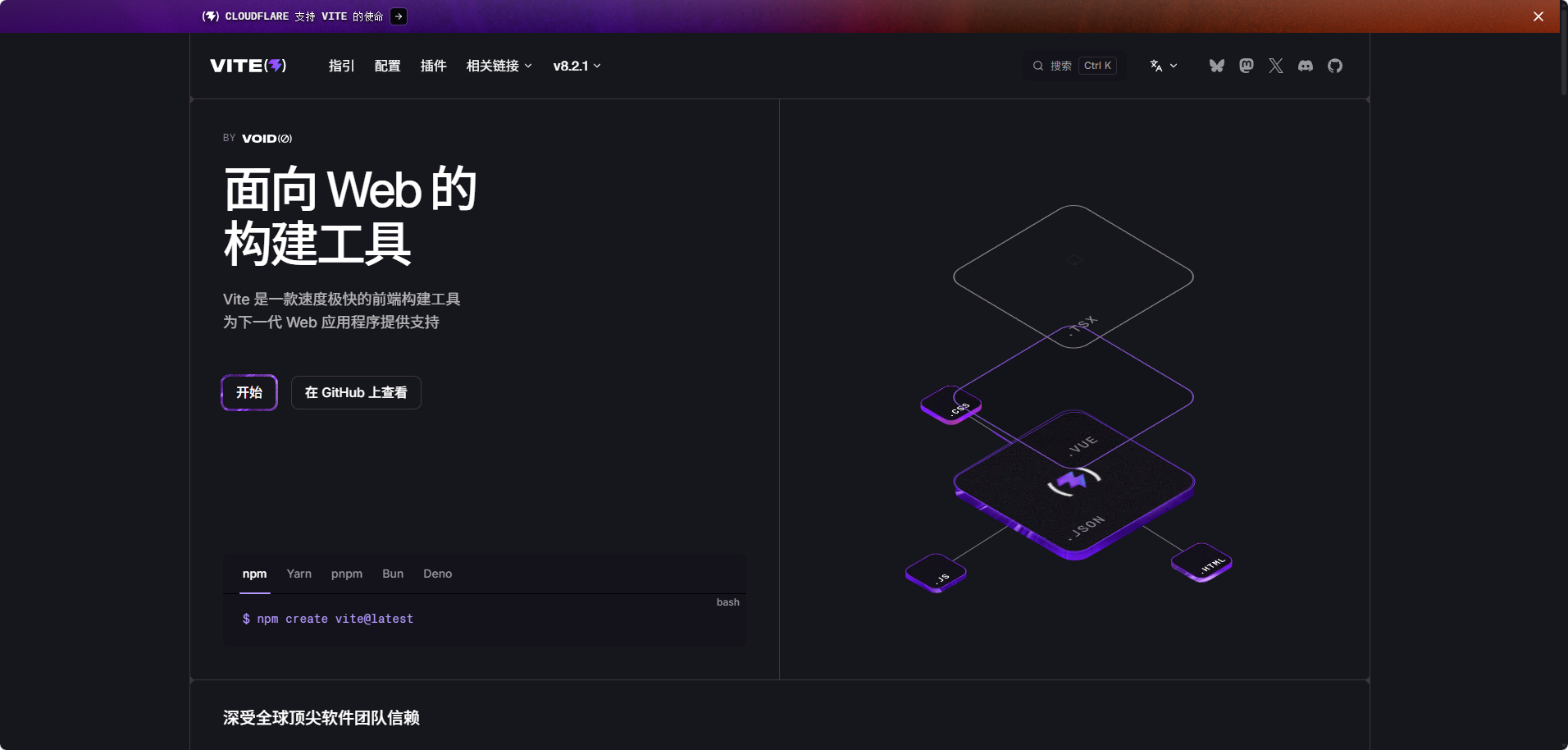Expand the 相关链接 dropdown menu
Image resolution: width=1568 pixels, height=750 pixels.
pyautogui.click(x=499, y=66)
